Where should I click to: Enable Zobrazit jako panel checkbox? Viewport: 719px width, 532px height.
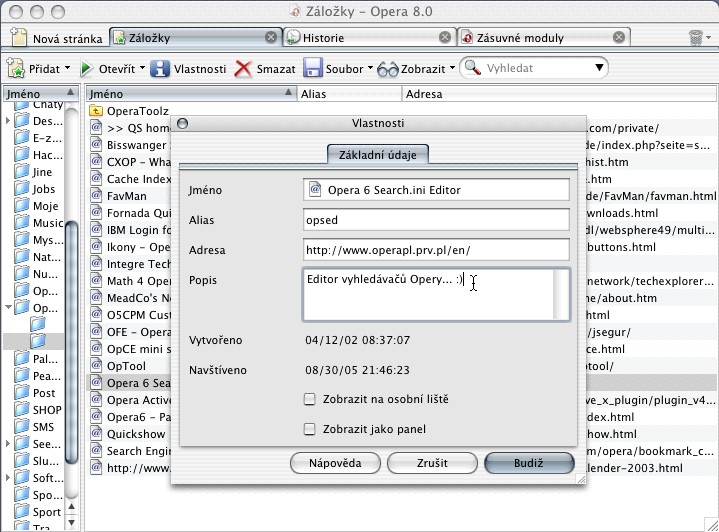(x=310, y=429)
